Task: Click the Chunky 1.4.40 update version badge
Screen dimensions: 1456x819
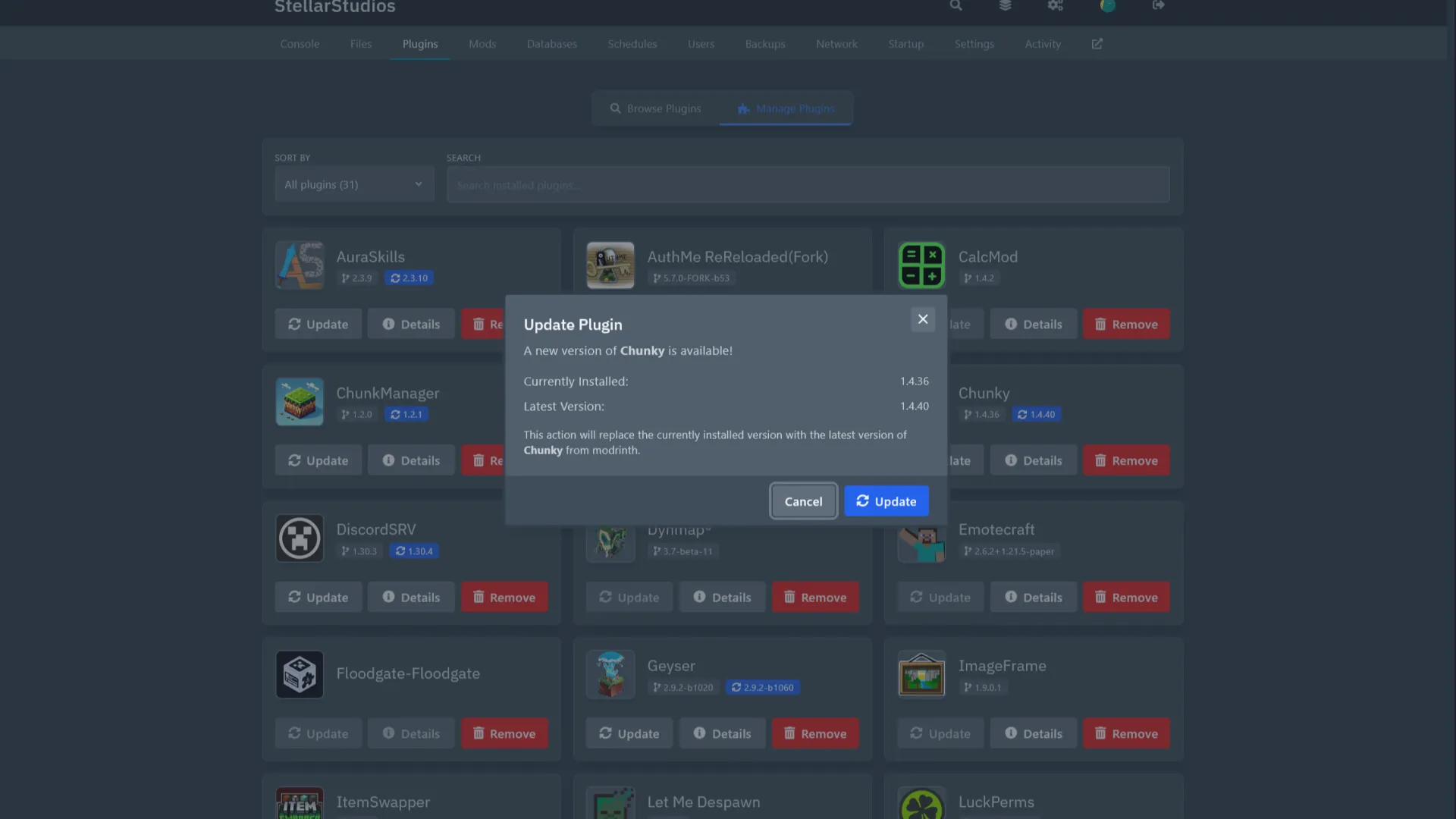Action: pos(1037,415)
